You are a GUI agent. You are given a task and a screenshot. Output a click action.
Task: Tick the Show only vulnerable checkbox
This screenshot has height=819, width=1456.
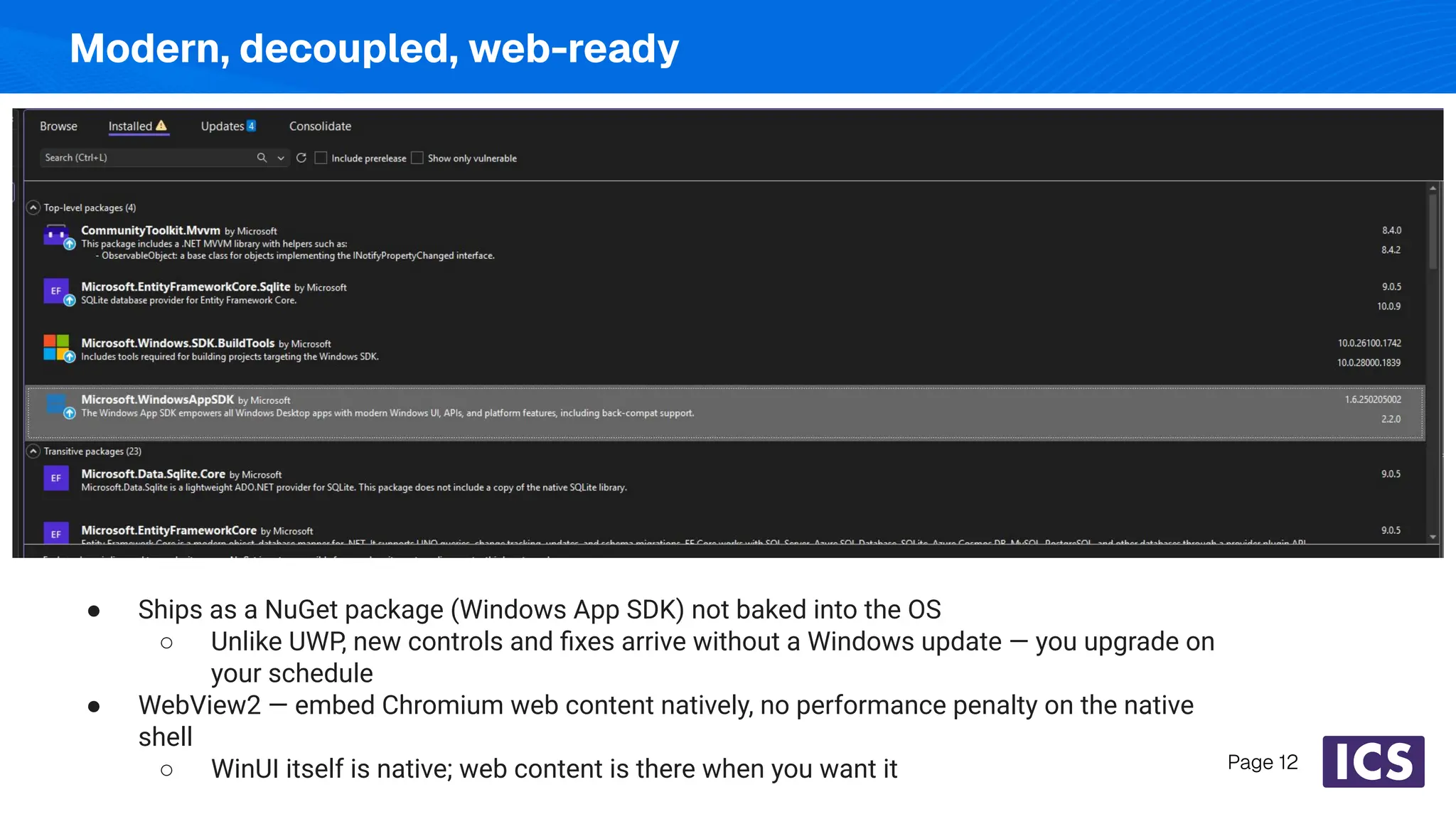click(x=417, y=158)
